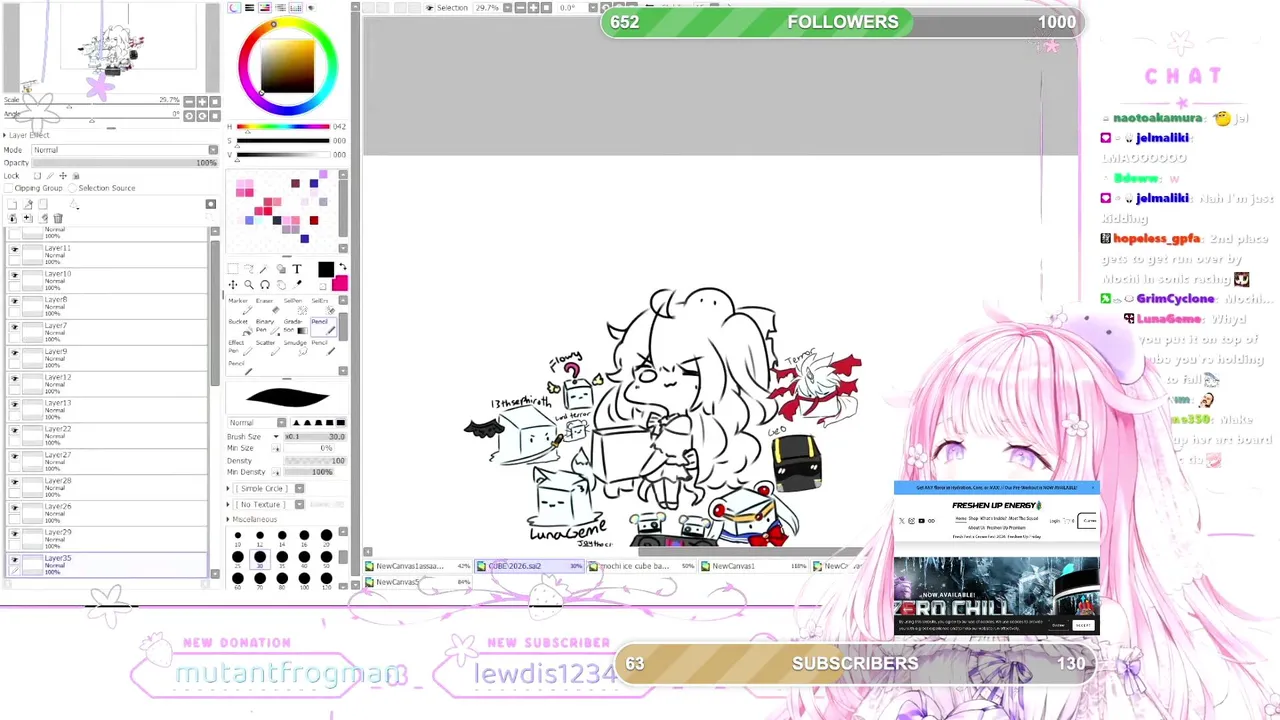Screen dimensions: 1280x720
Task: Toggle the RGB slider panel icon
Action: (x=249, y=7)
